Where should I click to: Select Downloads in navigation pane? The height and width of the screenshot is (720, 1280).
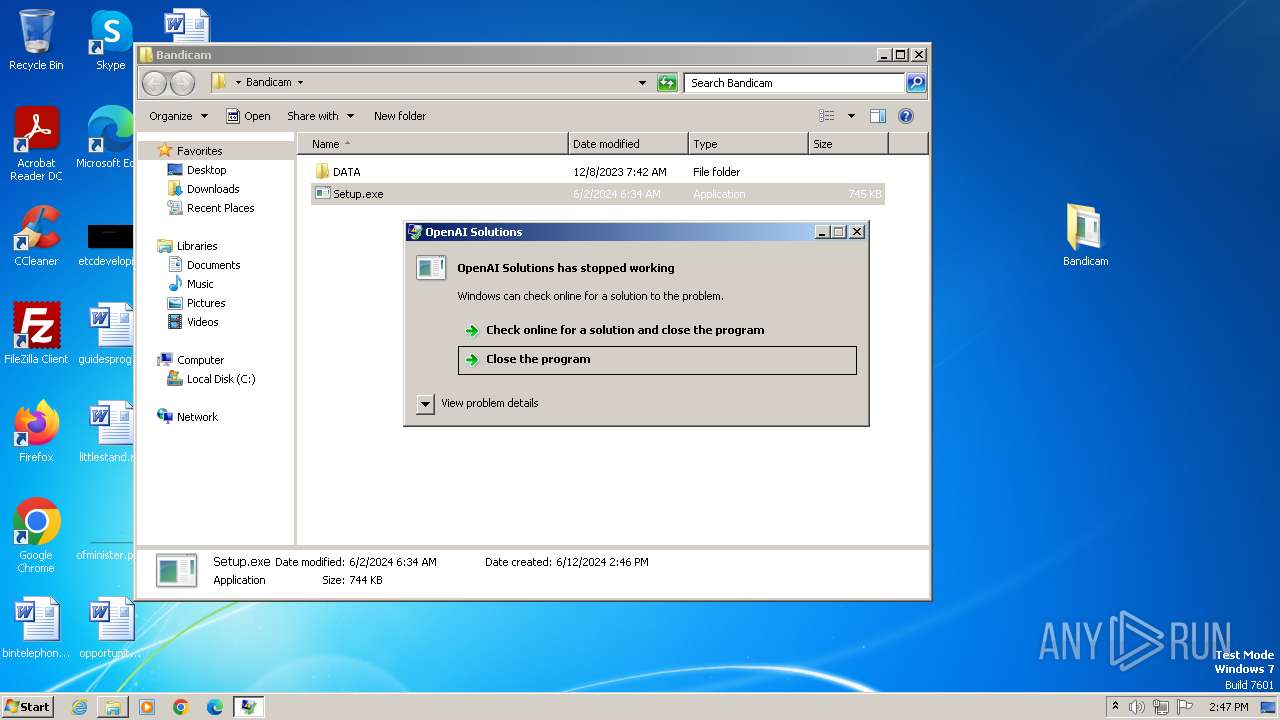(x=212, y=189)
